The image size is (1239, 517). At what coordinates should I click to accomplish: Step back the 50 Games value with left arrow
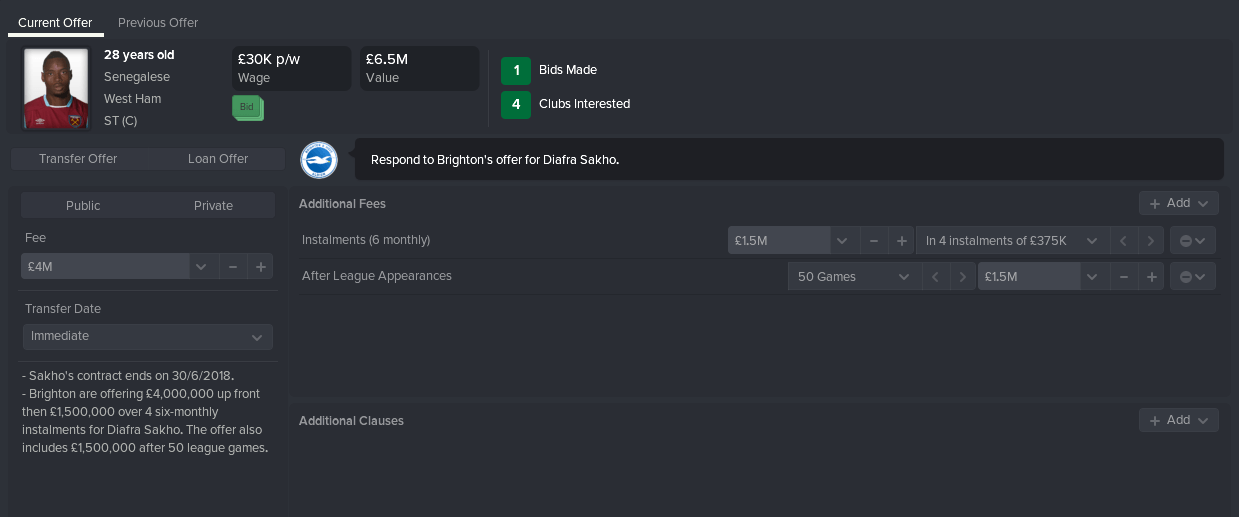[935, 277]
